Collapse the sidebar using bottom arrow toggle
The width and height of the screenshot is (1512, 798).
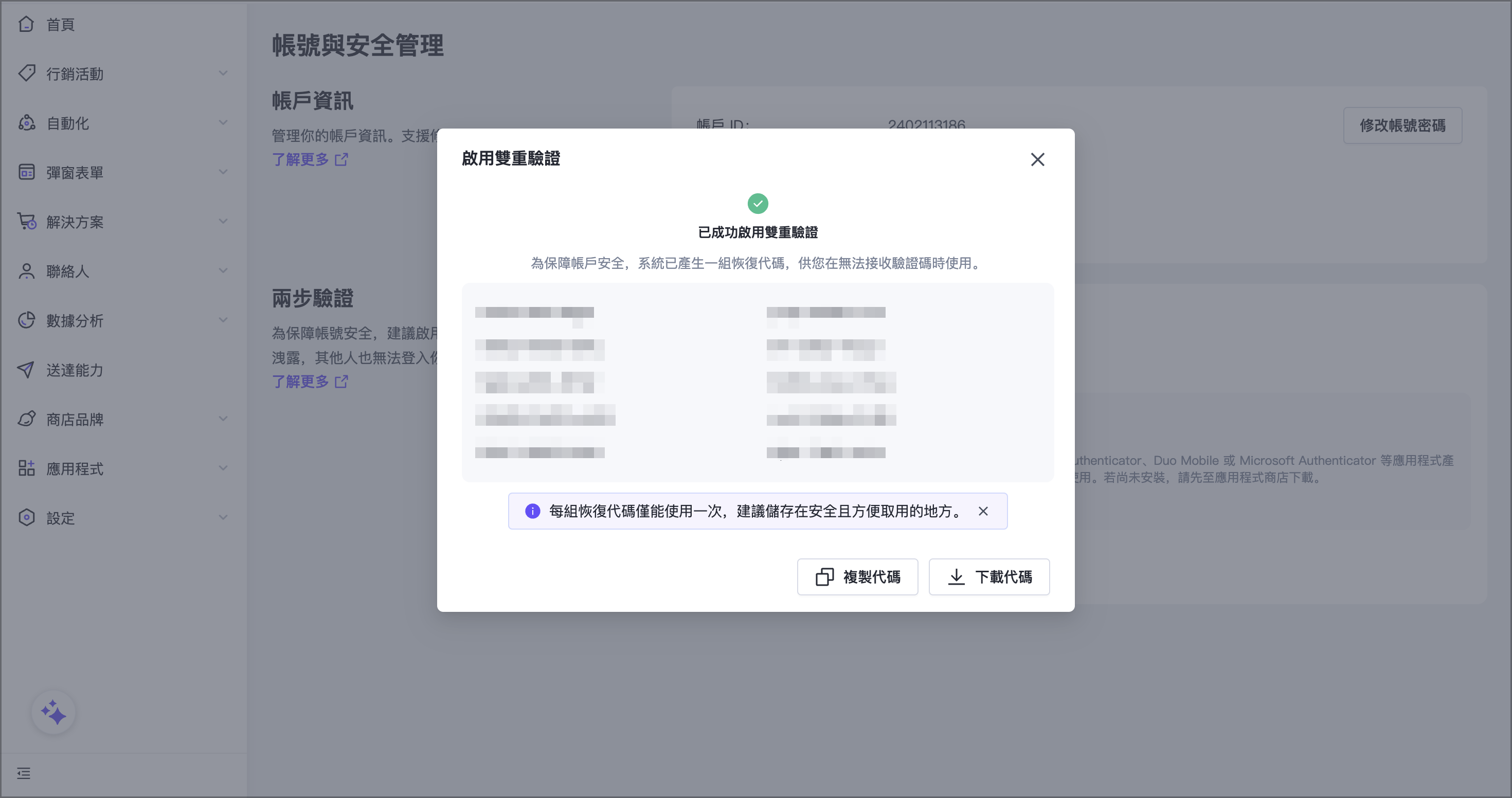(24, 773)
